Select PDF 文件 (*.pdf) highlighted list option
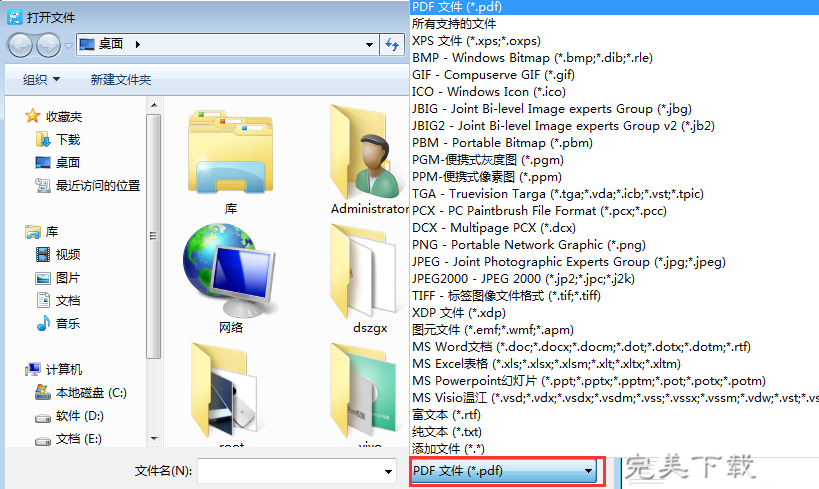 click(x=614, y=7)
